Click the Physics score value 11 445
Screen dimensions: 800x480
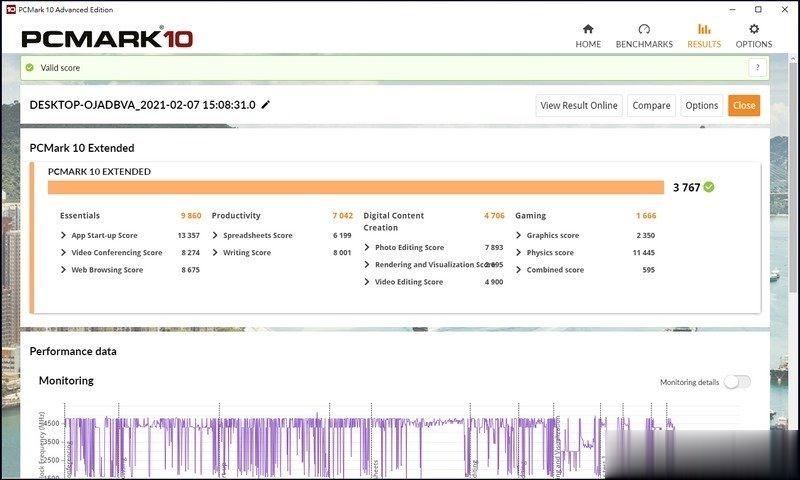[643, 252]
